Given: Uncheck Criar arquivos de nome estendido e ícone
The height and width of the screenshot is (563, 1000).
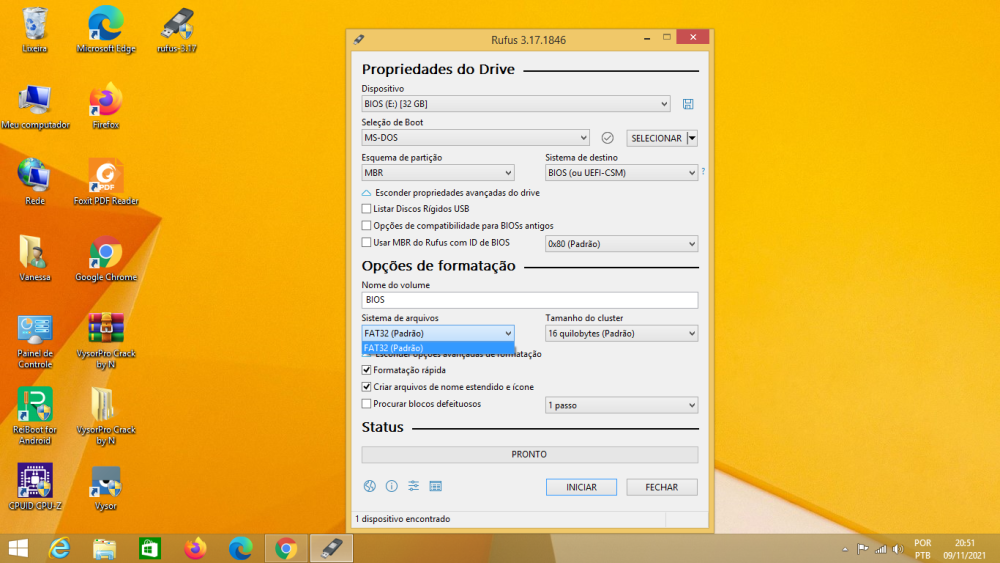Looking at the screenshot, I should [366, 387].
